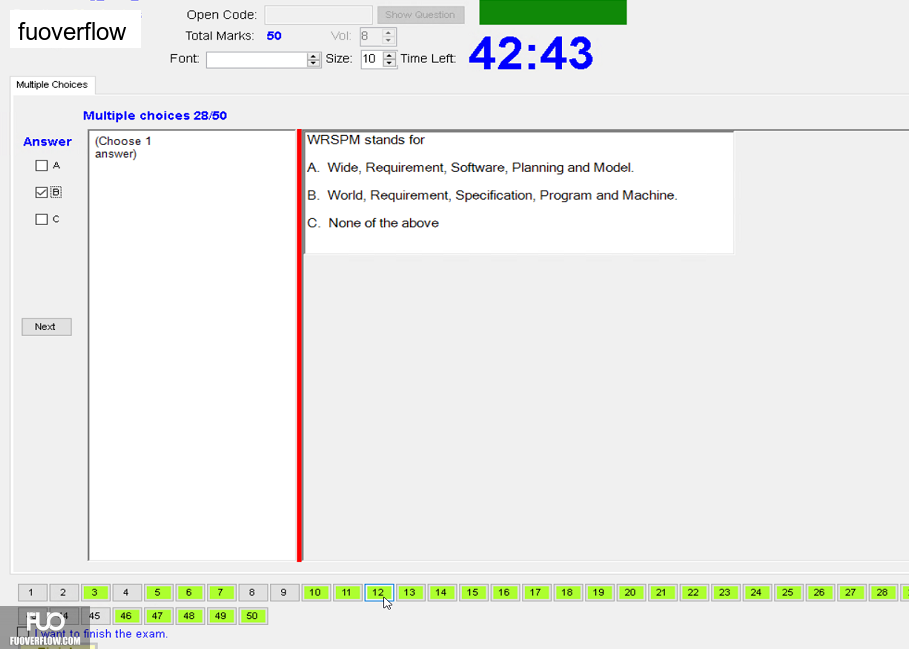Click the Total Marks value 50
Screen dimensions: 909x649
click(x=274, y=36)
